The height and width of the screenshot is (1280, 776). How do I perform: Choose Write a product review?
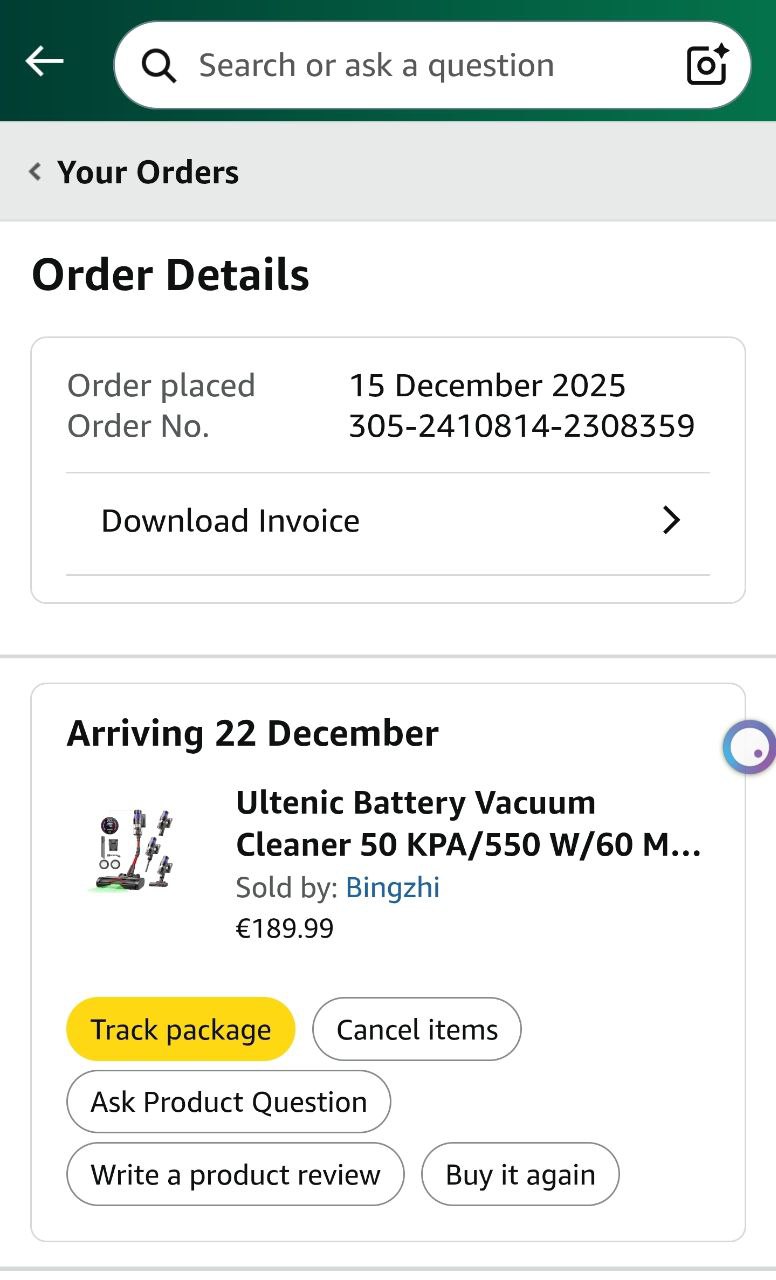click(x=236, y=1174)
